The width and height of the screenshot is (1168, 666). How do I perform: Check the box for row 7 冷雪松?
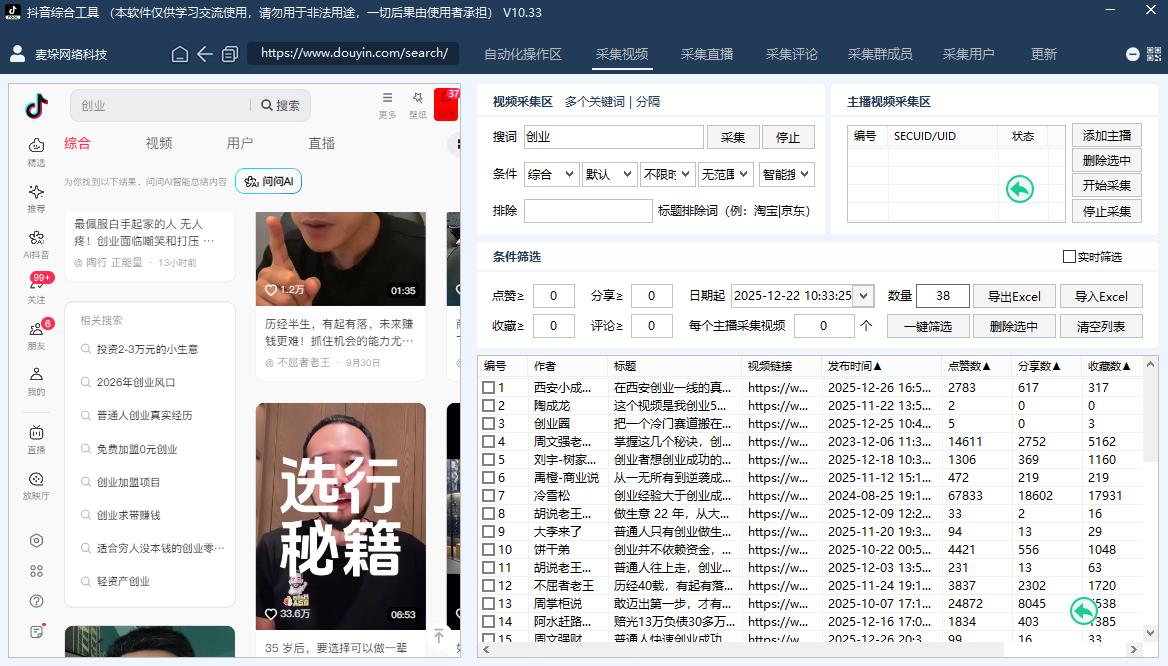[x=488, y=496]
